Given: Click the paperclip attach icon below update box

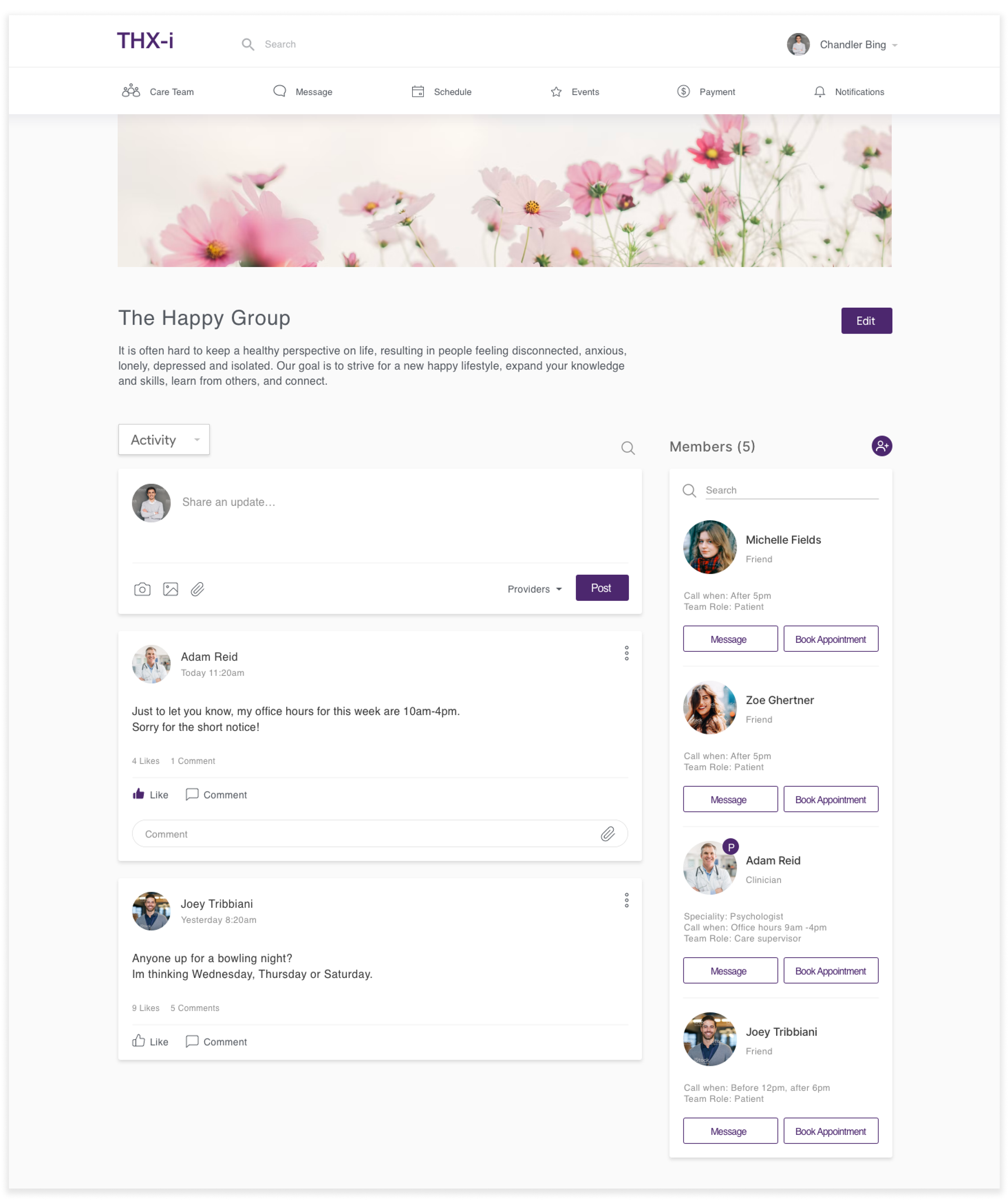Looking at the screenshot, I should (198, 589).
